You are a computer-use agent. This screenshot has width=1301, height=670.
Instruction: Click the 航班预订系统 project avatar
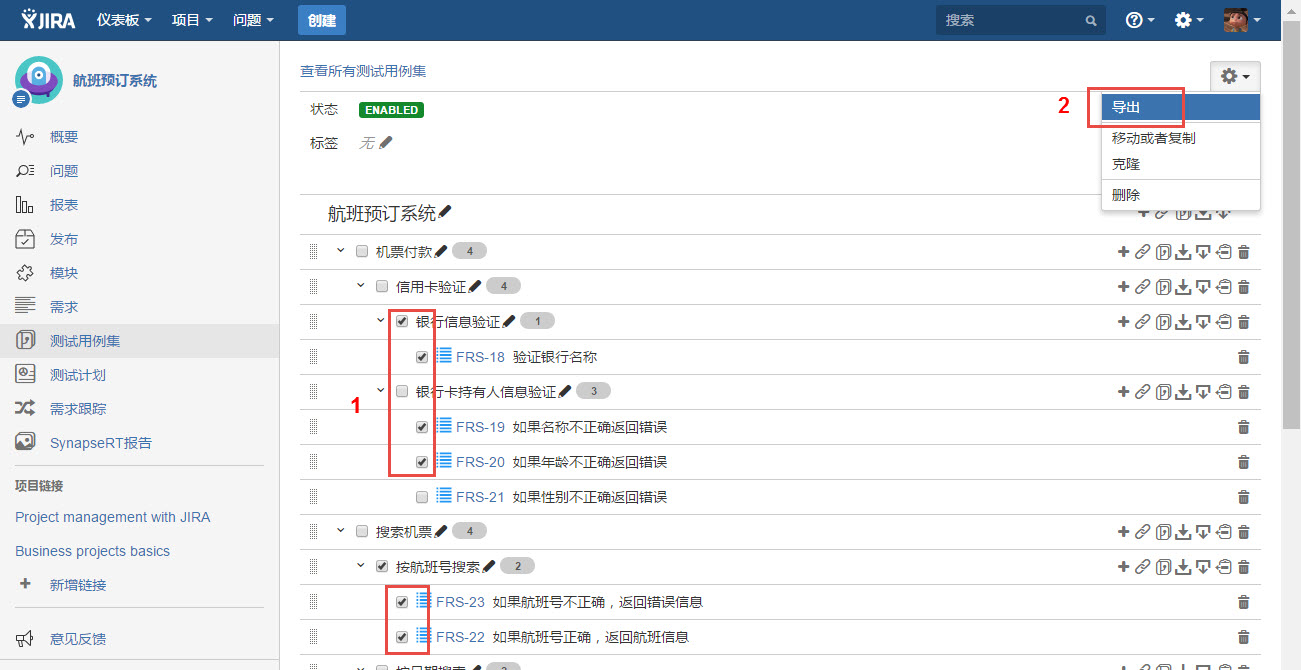[x=38, y=80]
